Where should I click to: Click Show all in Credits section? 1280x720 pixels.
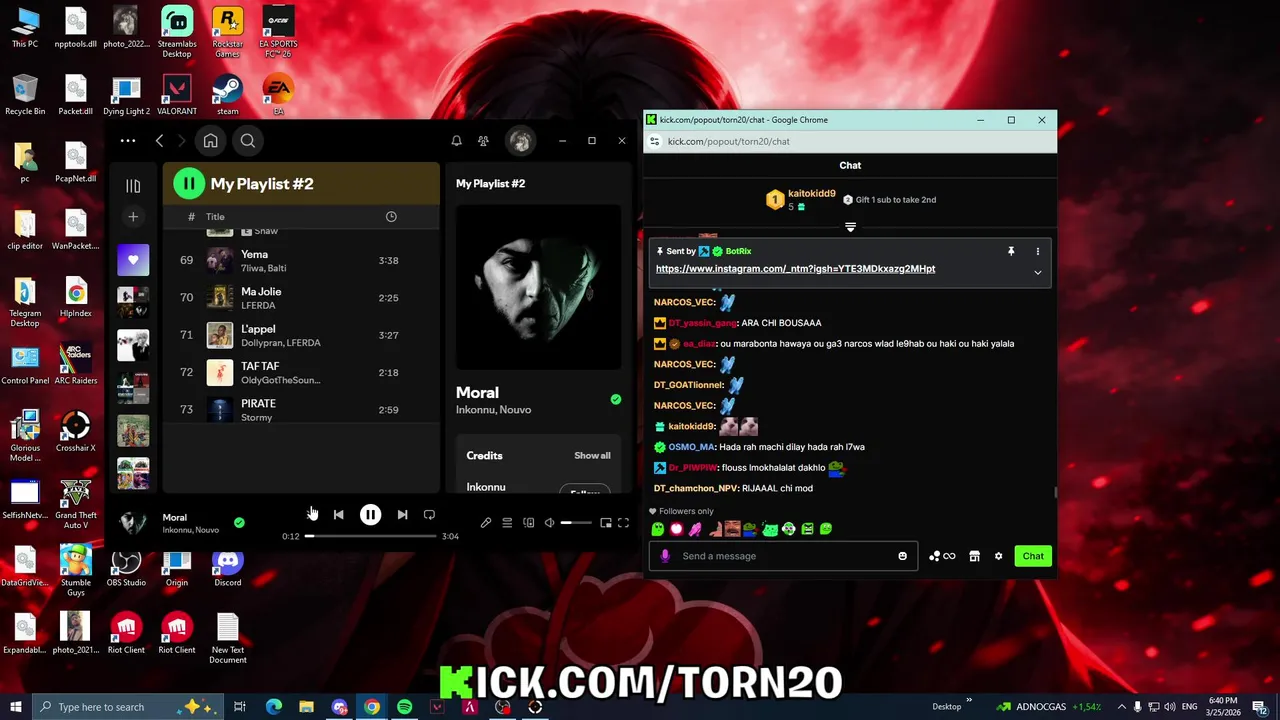pos(592,456)
